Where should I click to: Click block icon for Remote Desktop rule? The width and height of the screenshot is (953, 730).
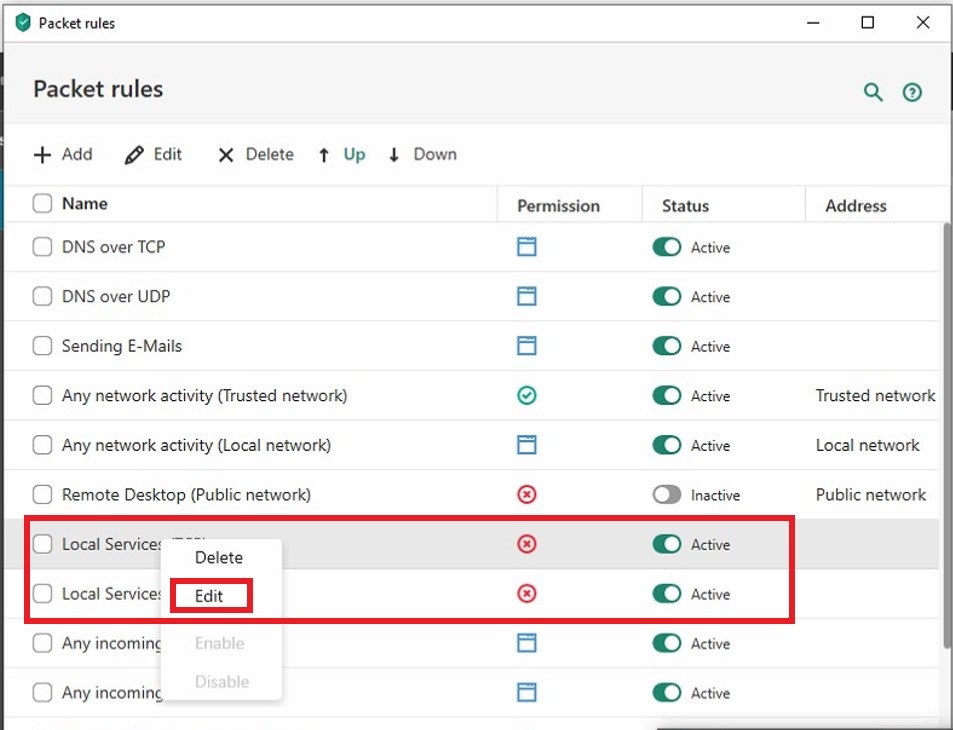point(527,495)
